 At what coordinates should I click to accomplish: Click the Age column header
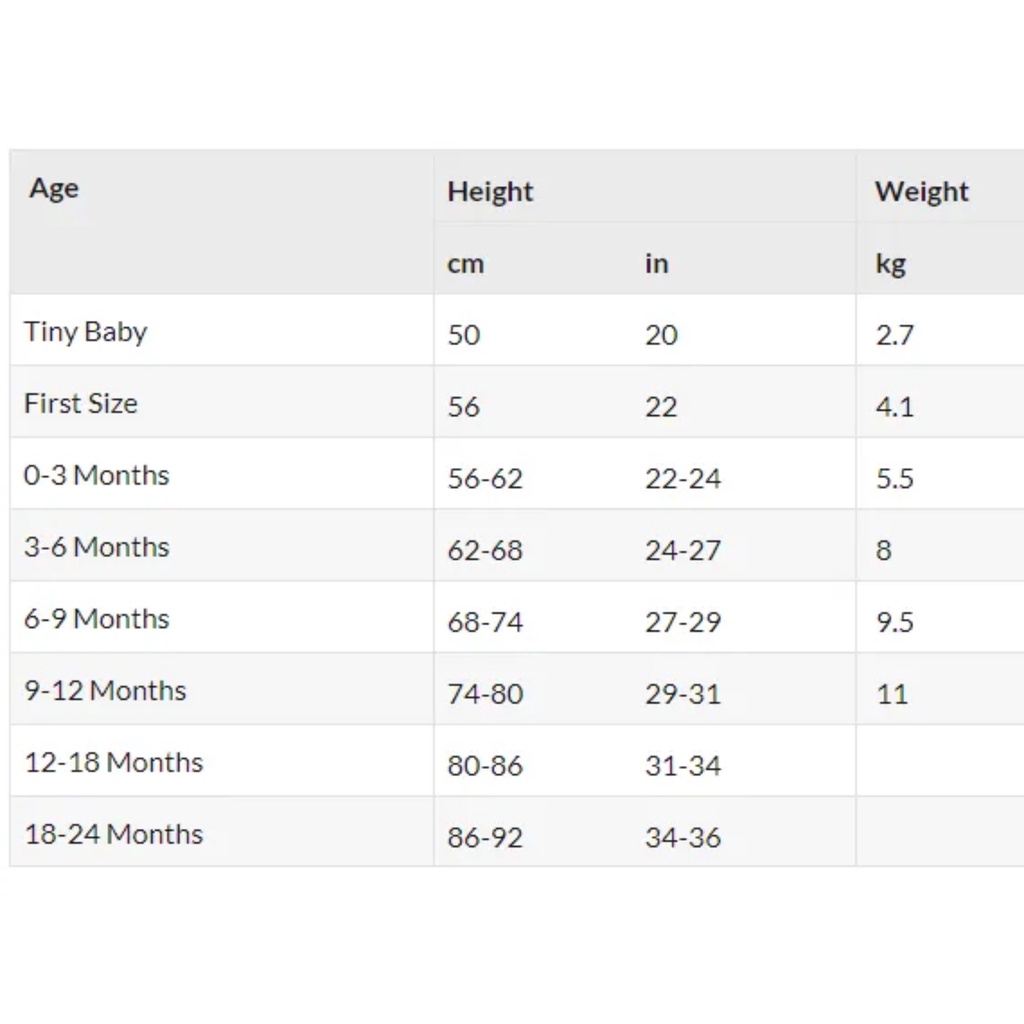click(54, 189)
